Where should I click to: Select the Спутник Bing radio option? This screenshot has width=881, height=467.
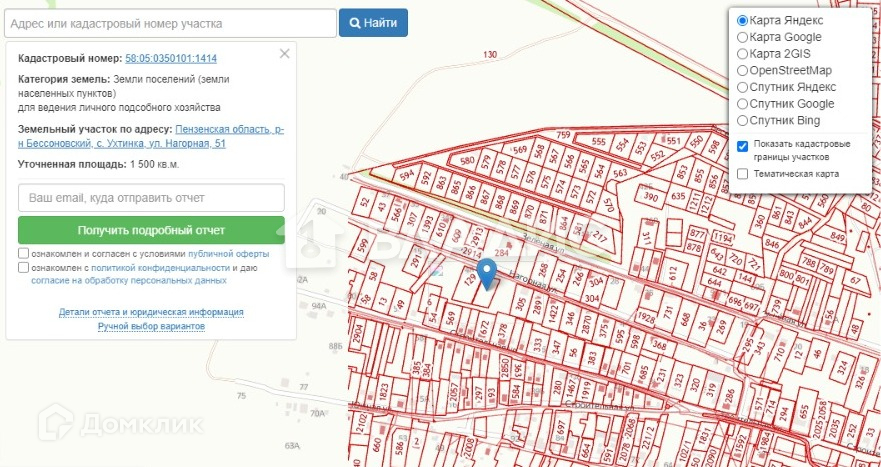pyautogui.click(x=742, y=120)
